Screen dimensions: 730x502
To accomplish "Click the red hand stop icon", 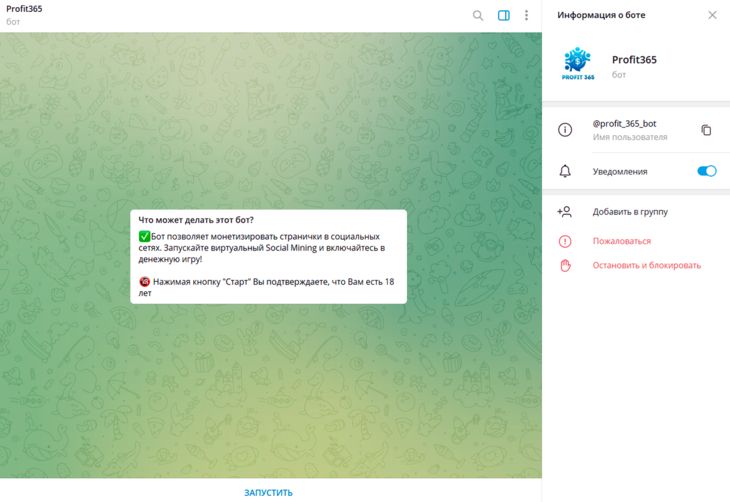I will pos(565,265).
